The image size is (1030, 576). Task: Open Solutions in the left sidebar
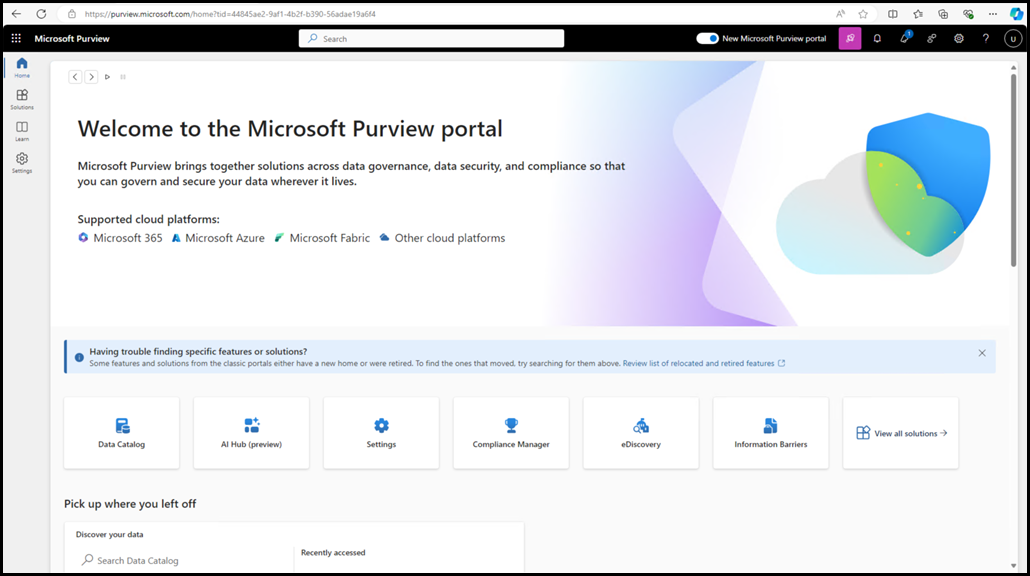[x=22, y=99]
